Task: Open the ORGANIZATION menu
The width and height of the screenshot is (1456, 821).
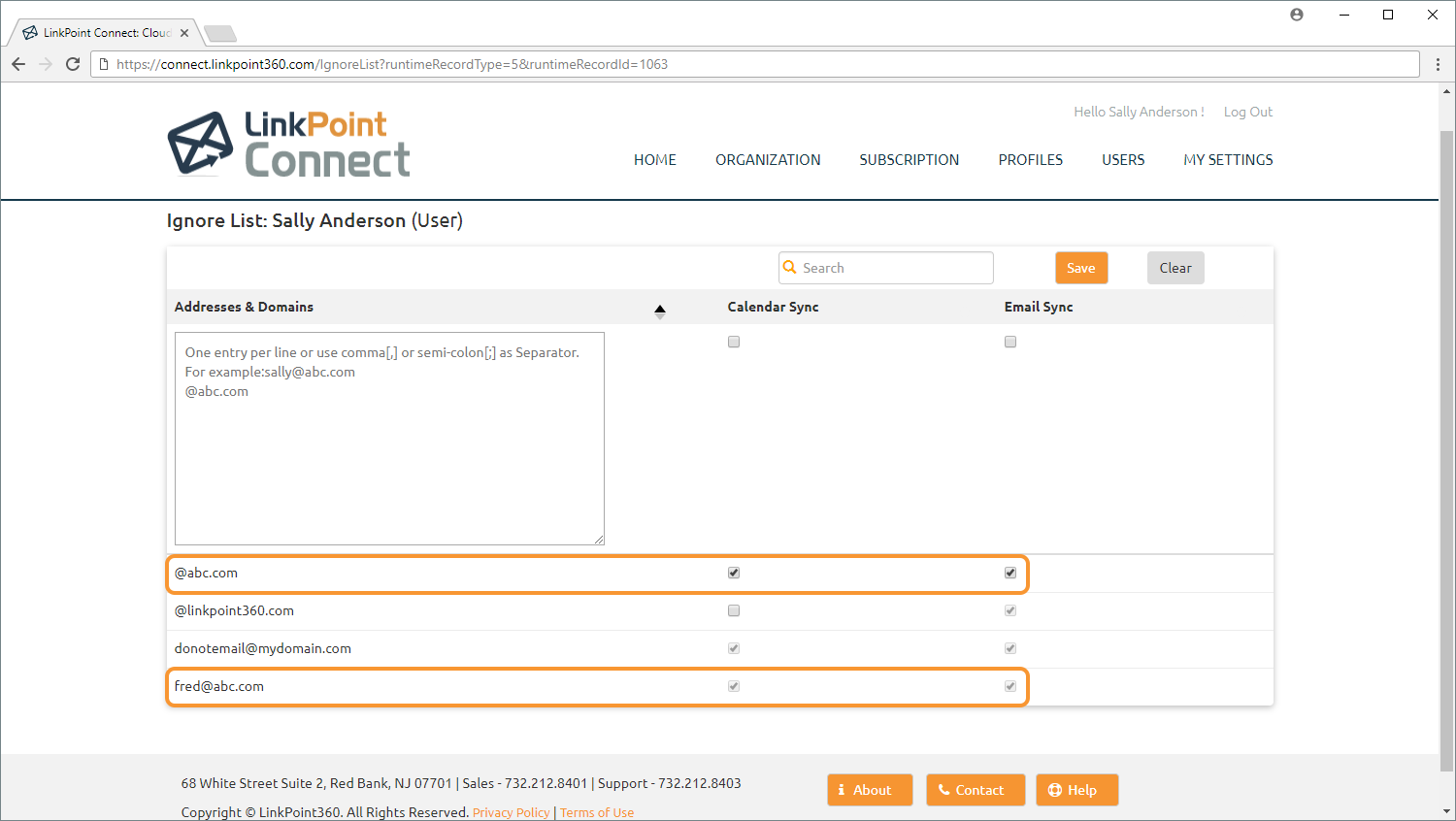Action: point(768,160)
